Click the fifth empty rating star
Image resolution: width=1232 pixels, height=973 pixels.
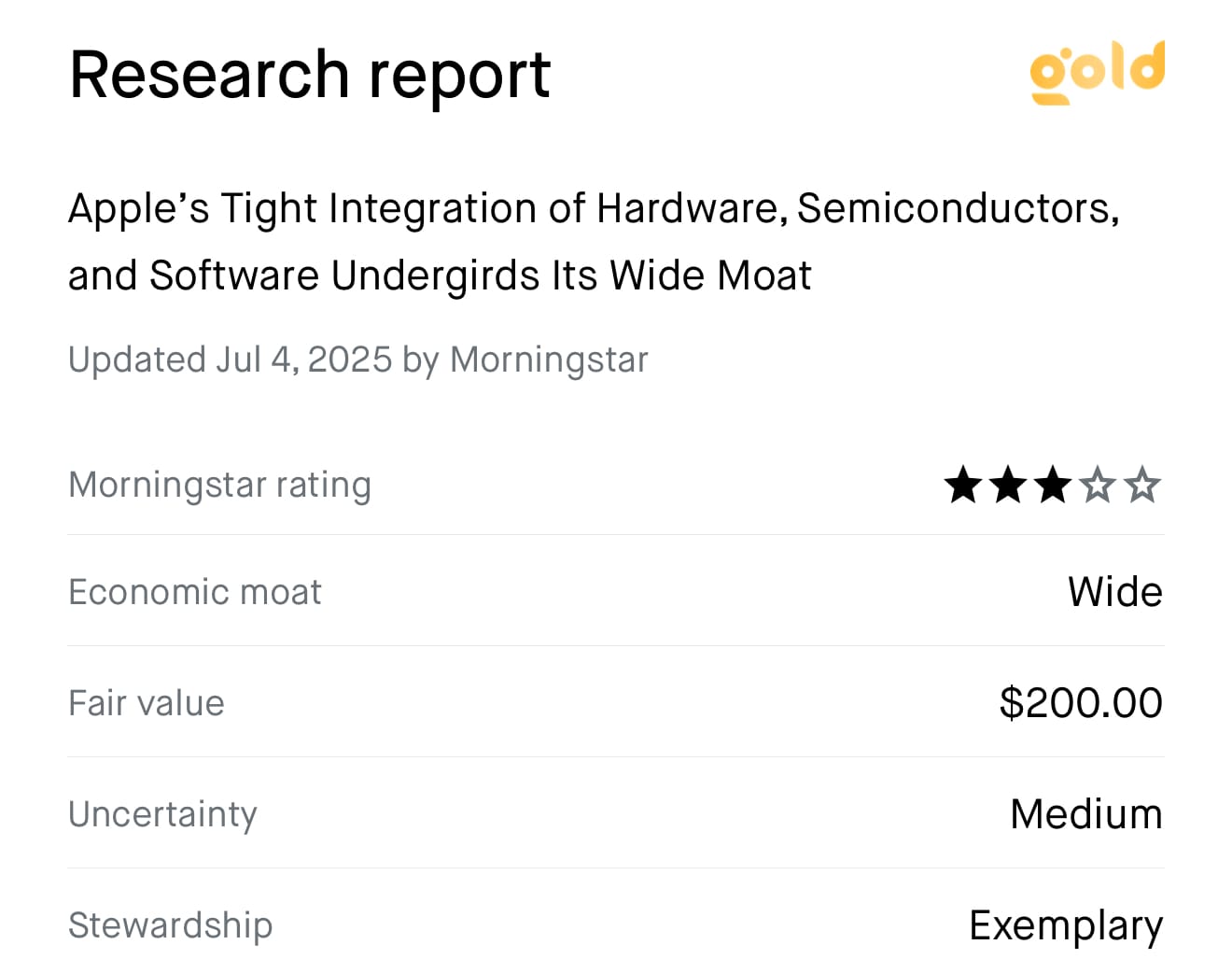pyautogui.click(x=1142, y=486)
